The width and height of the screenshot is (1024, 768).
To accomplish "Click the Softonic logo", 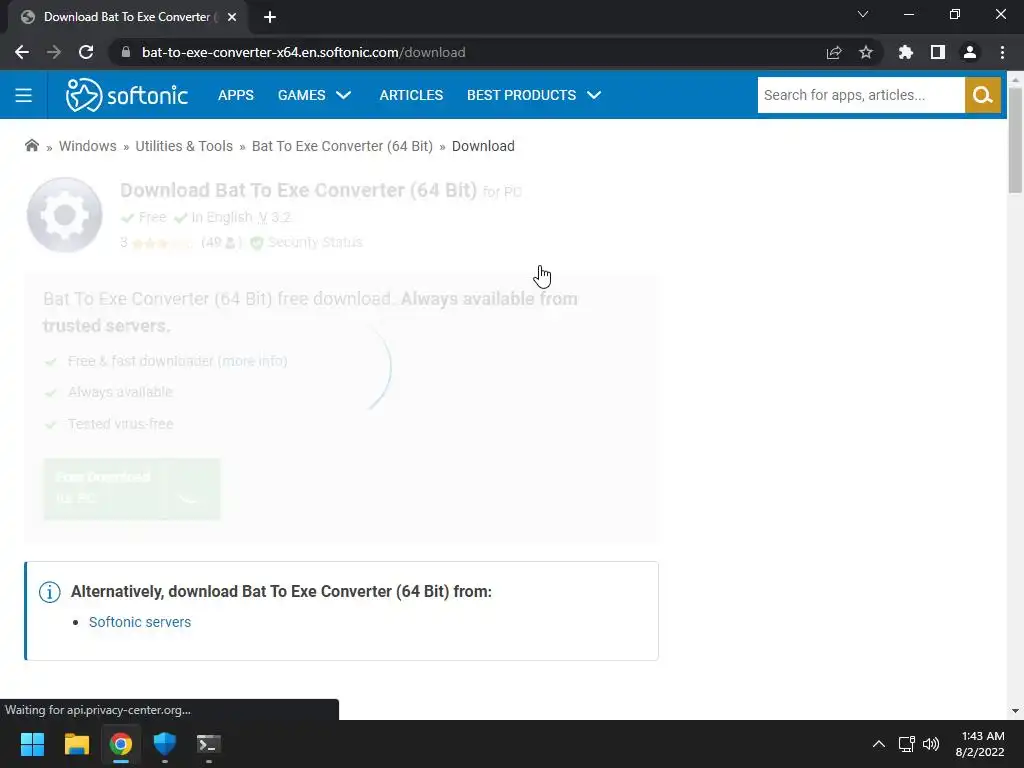I will tap(127, 95).
